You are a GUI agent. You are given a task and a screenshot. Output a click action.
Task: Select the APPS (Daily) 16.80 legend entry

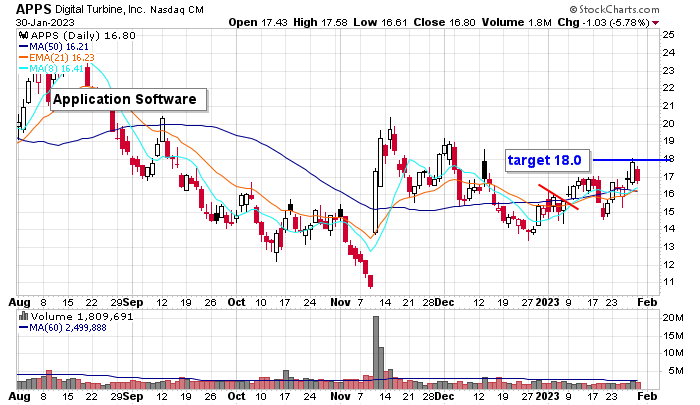83,35
